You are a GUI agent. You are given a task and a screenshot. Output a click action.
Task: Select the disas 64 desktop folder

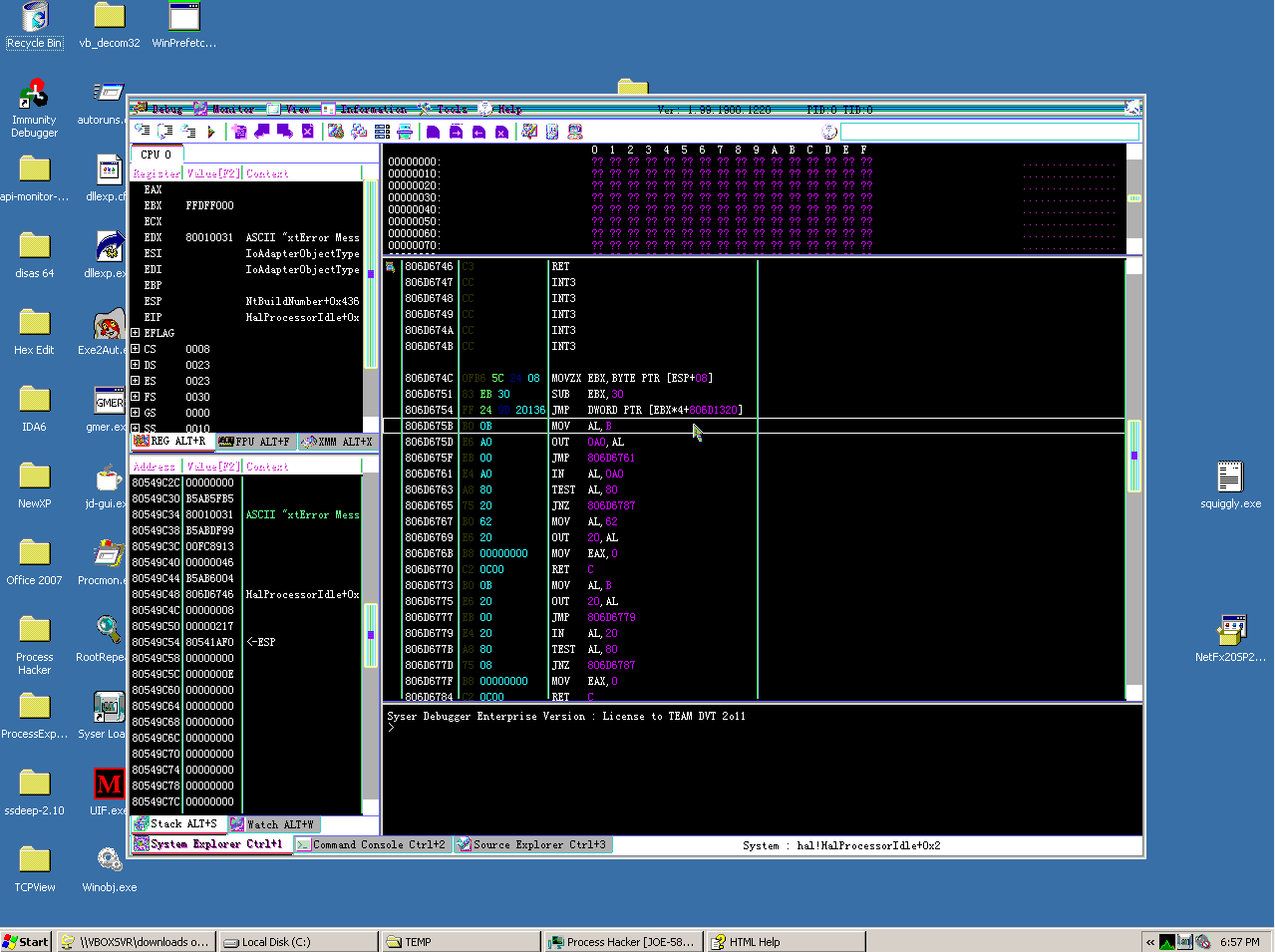pyautogui.click(x=35, y=256)
